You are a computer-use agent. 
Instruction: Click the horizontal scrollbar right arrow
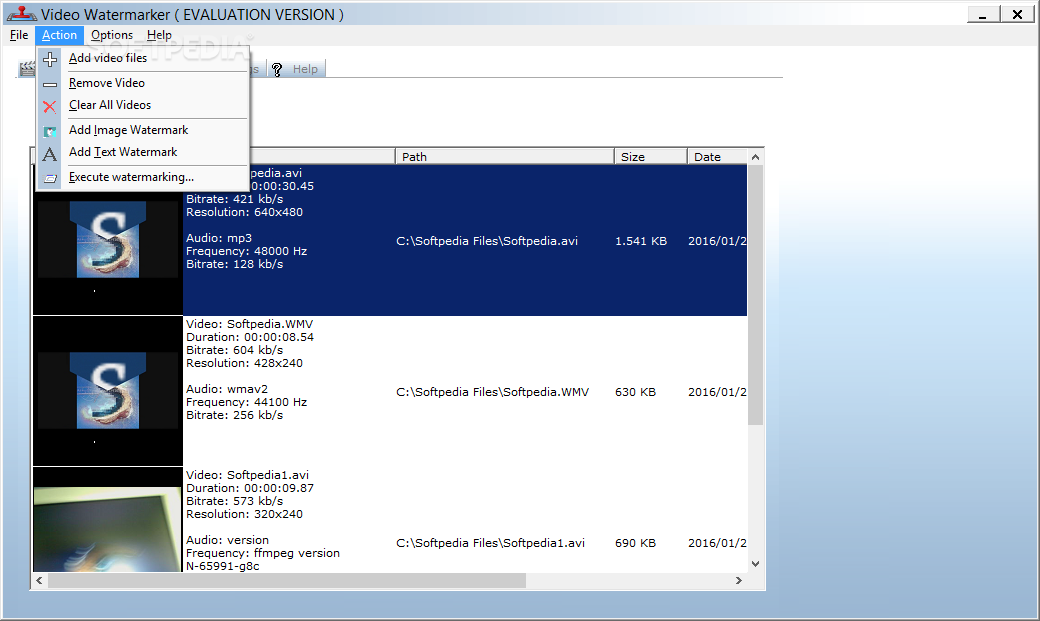(x=739, y=581)
